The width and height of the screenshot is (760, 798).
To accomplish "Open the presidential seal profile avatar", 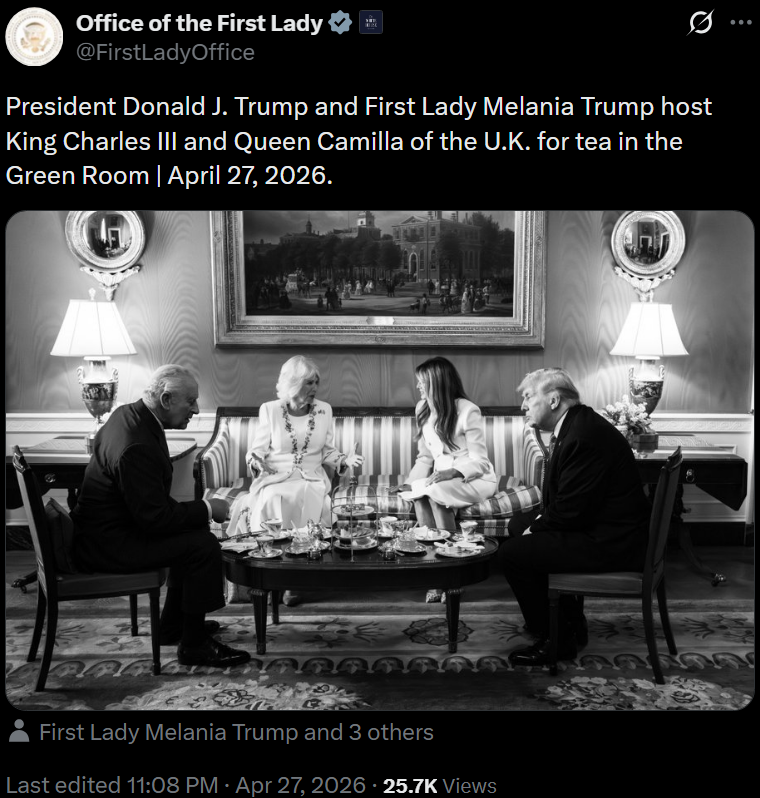I will click(34, 37).
